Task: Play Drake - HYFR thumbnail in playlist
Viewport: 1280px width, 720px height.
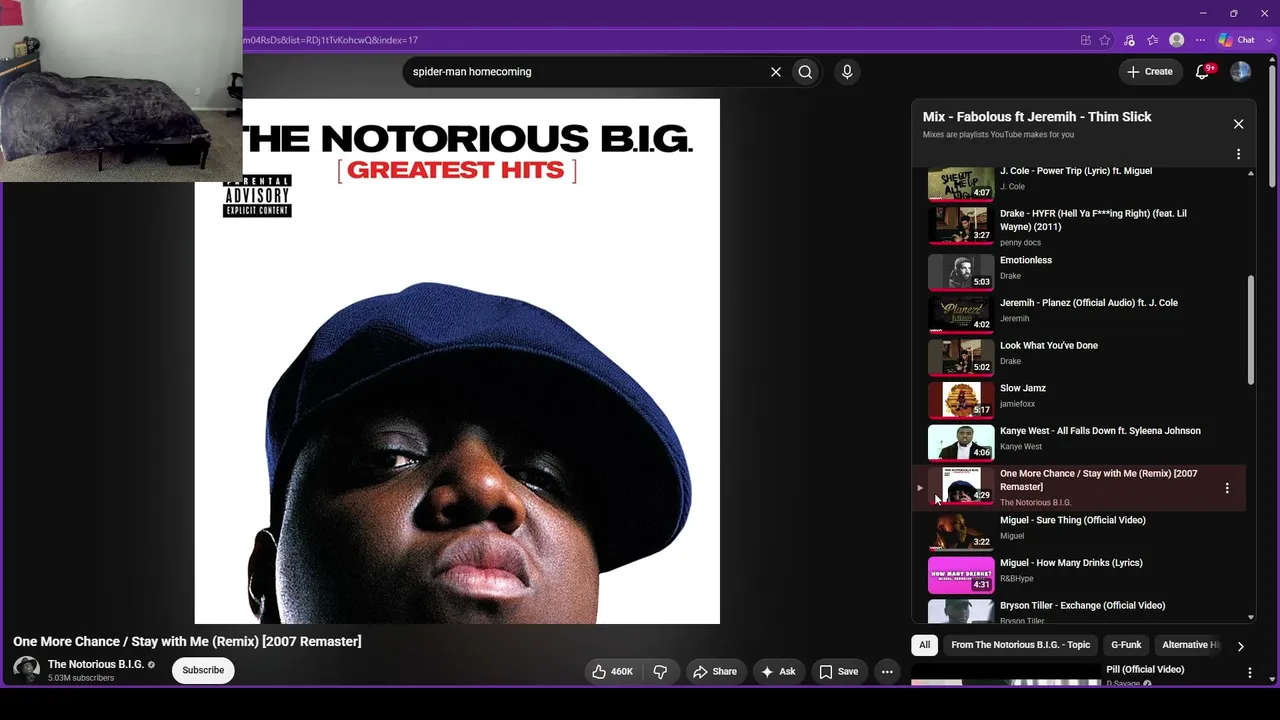Action: pyautogui.click(x=961, y=225)
